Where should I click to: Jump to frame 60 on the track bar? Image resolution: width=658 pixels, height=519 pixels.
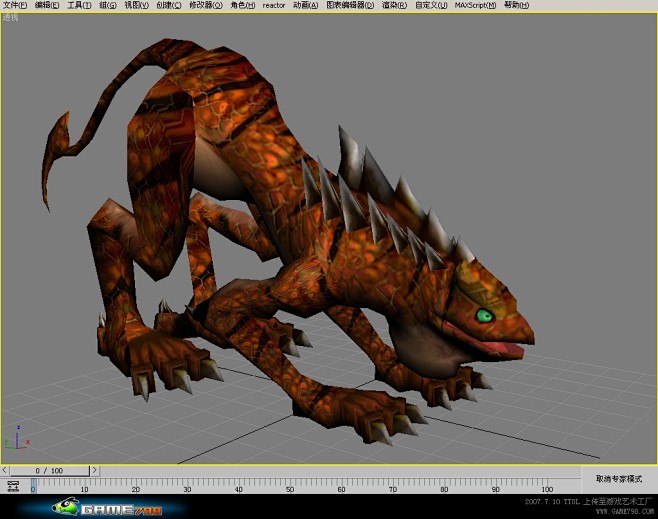[x=342, y=489]
